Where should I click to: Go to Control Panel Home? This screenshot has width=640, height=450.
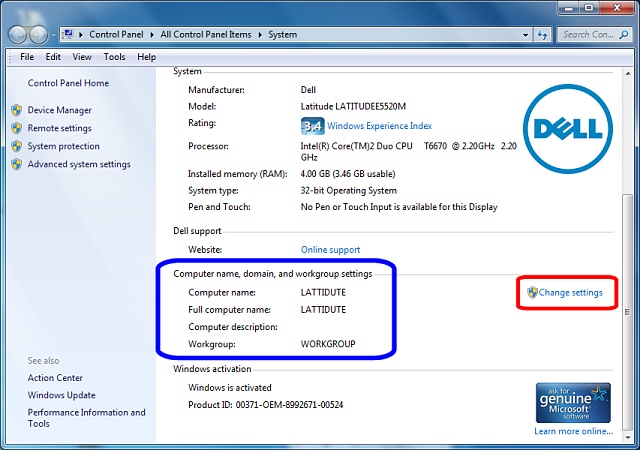click(68, 83)
